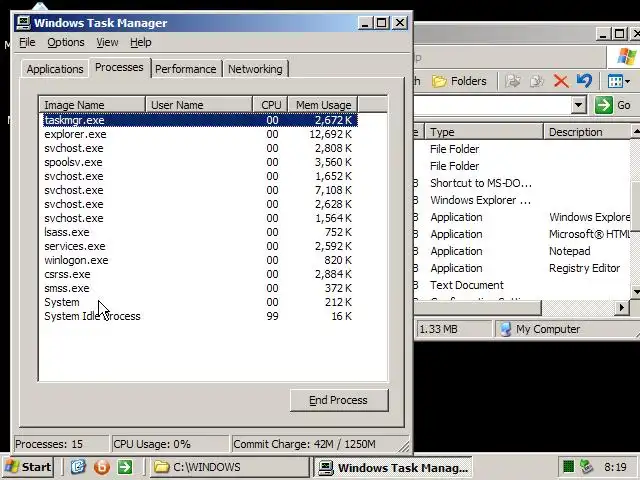Click the green CPU usage tray icon
This screenshot has height=480, width=640.
click(569, 466)
